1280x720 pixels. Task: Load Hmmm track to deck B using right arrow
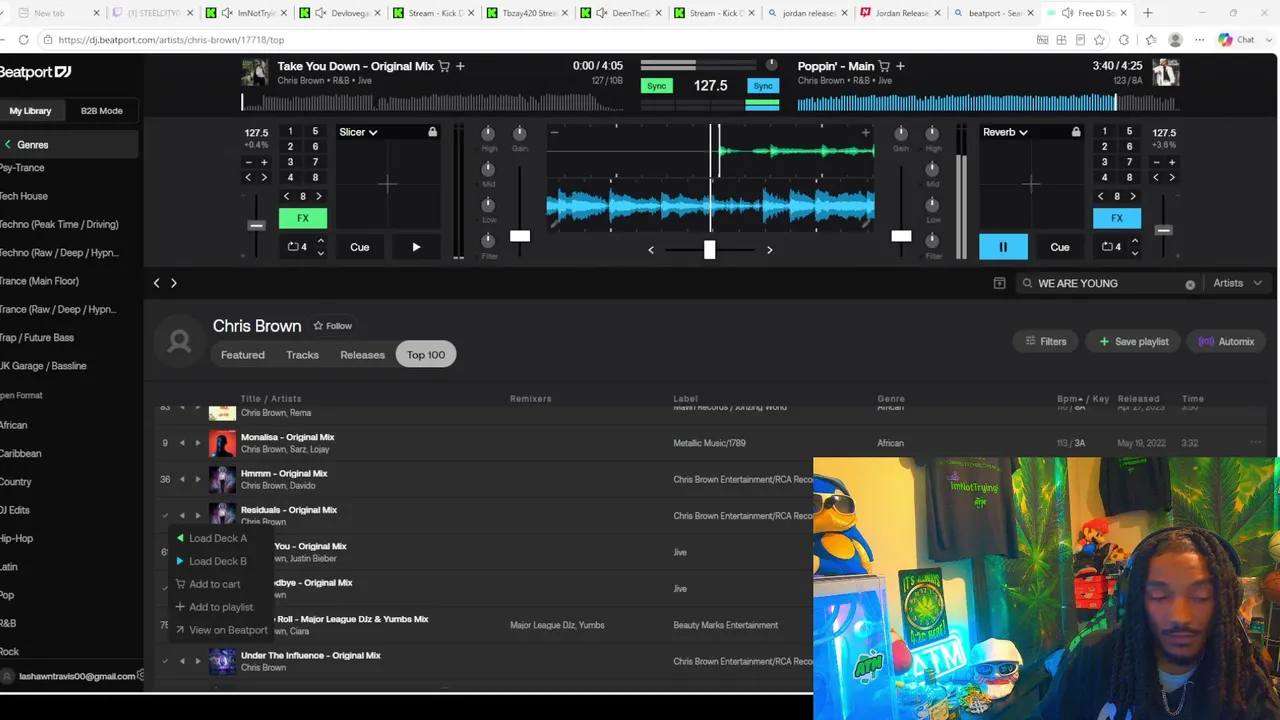coord(197,479)
